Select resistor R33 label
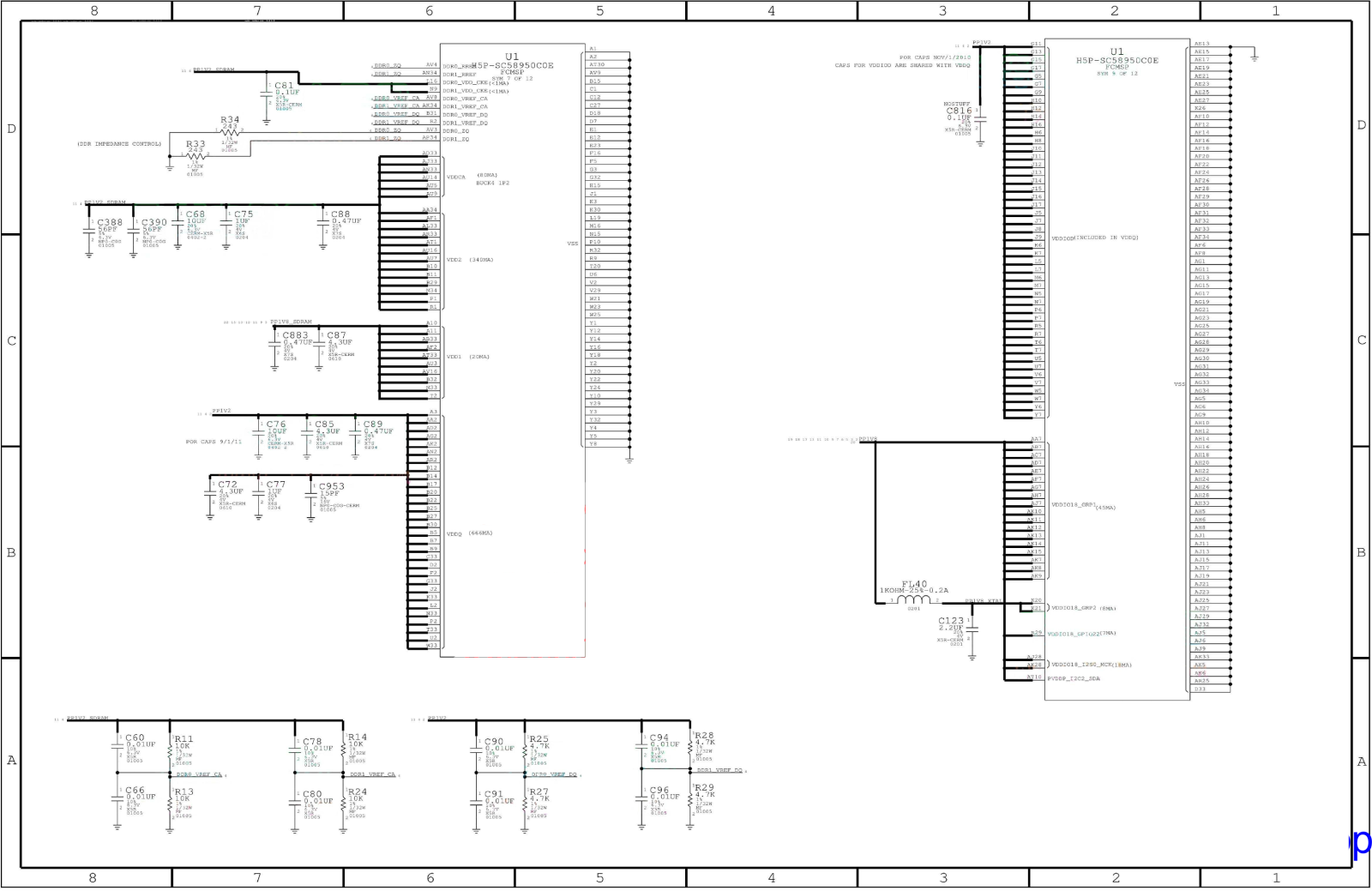The width and height of the screenshot is (1372, 891). tap(196, 144)
